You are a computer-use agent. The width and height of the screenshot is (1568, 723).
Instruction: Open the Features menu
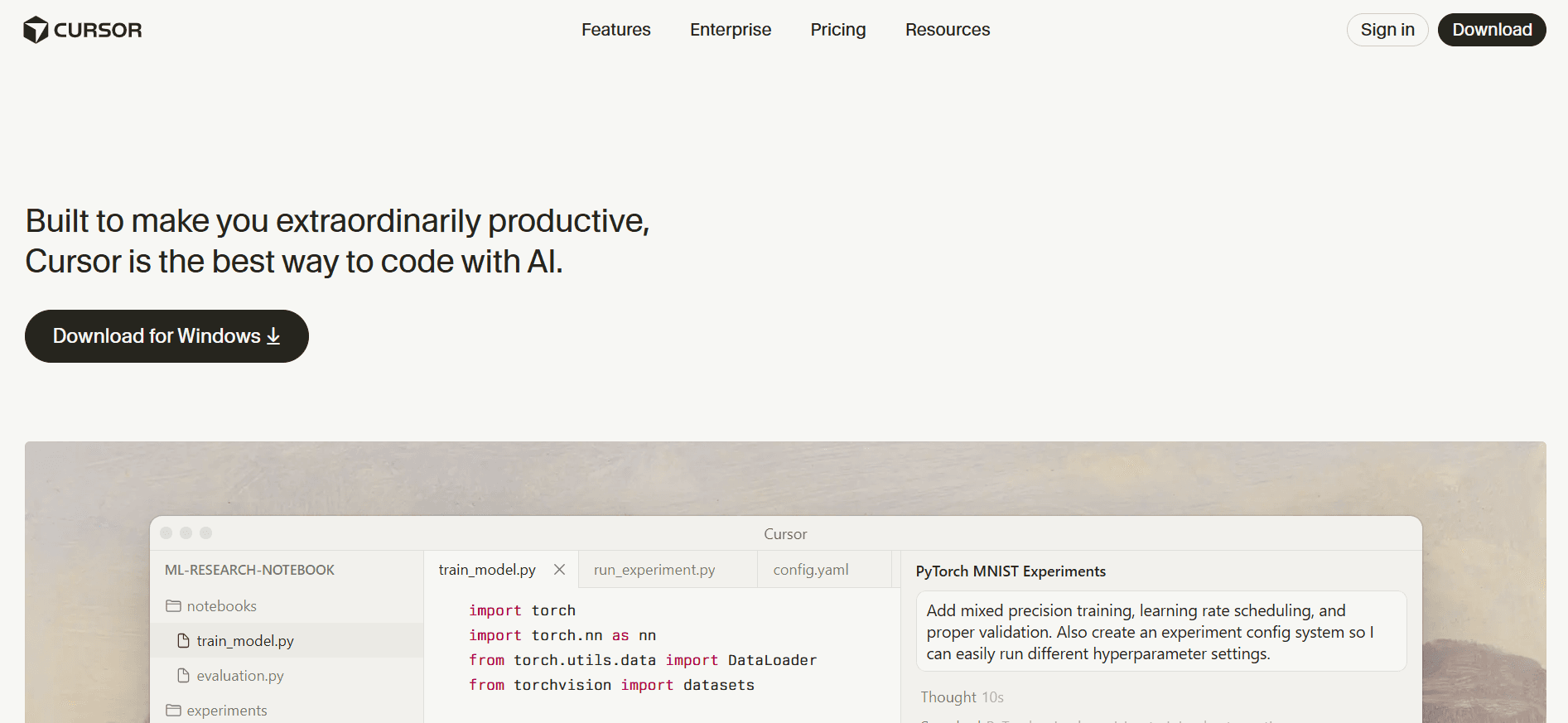(615, 30)
